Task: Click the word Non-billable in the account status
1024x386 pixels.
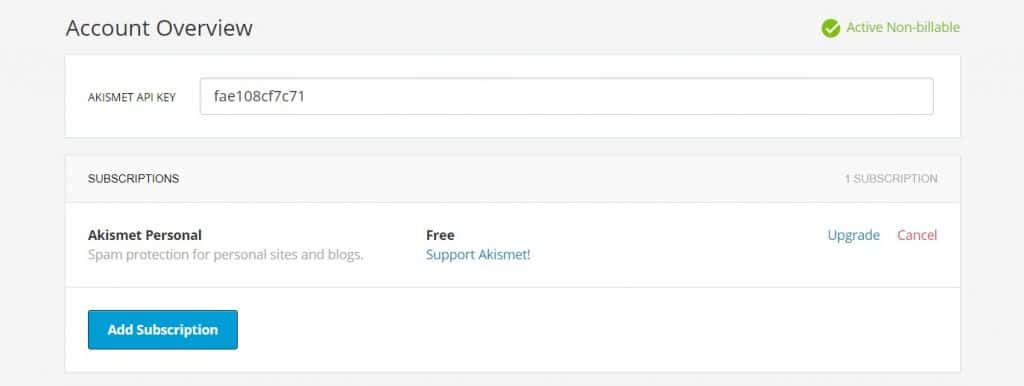Action: coord(923,27)
